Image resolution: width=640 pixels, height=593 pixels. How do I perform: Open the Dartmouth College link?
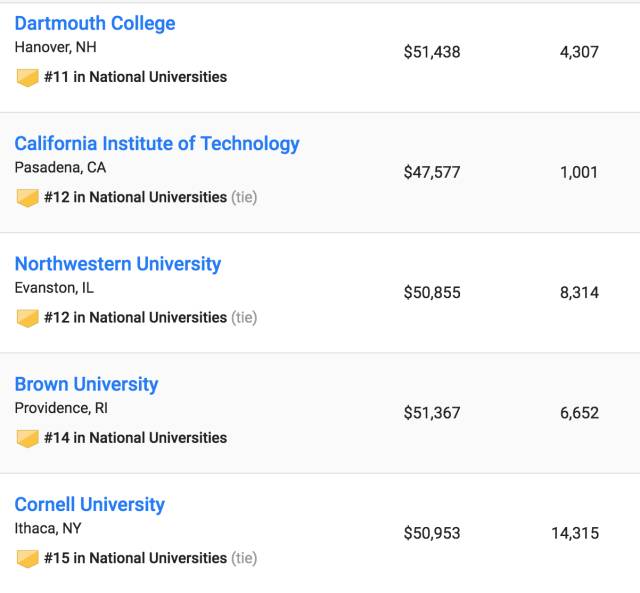[x=95, y=23]
